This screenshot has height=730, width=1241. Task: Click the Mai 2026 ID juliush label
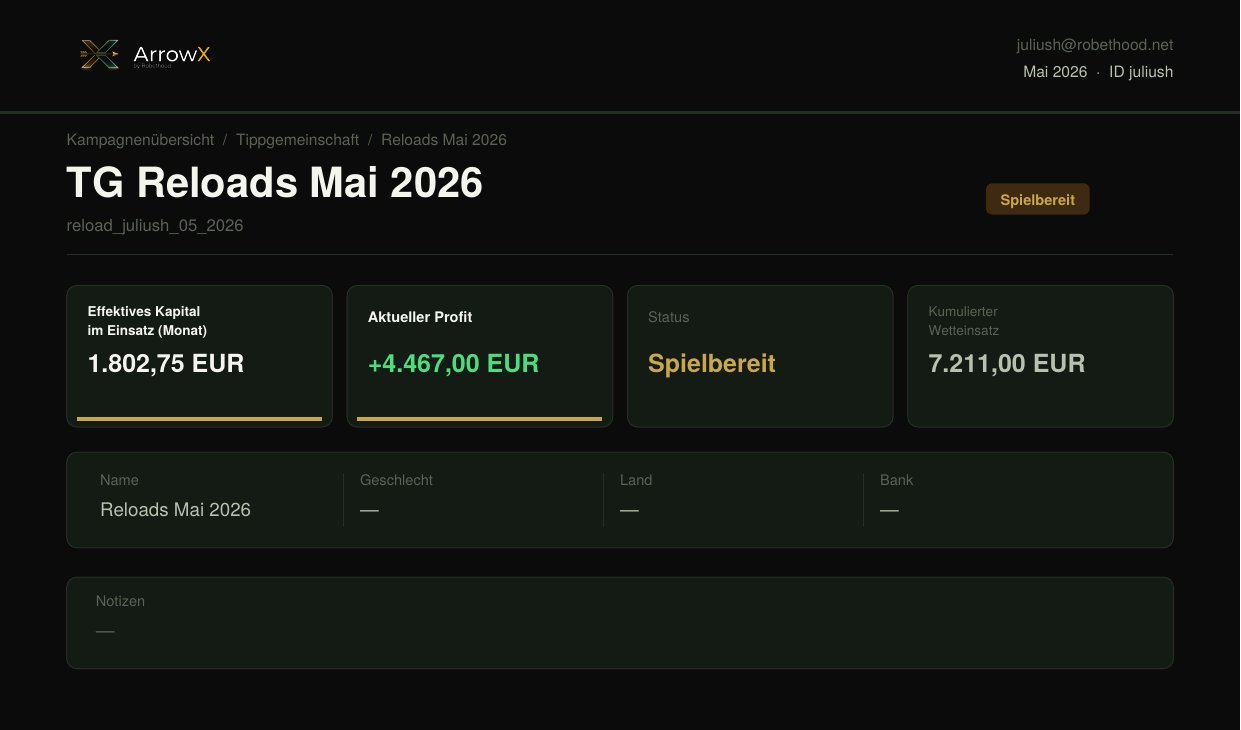1098,72
